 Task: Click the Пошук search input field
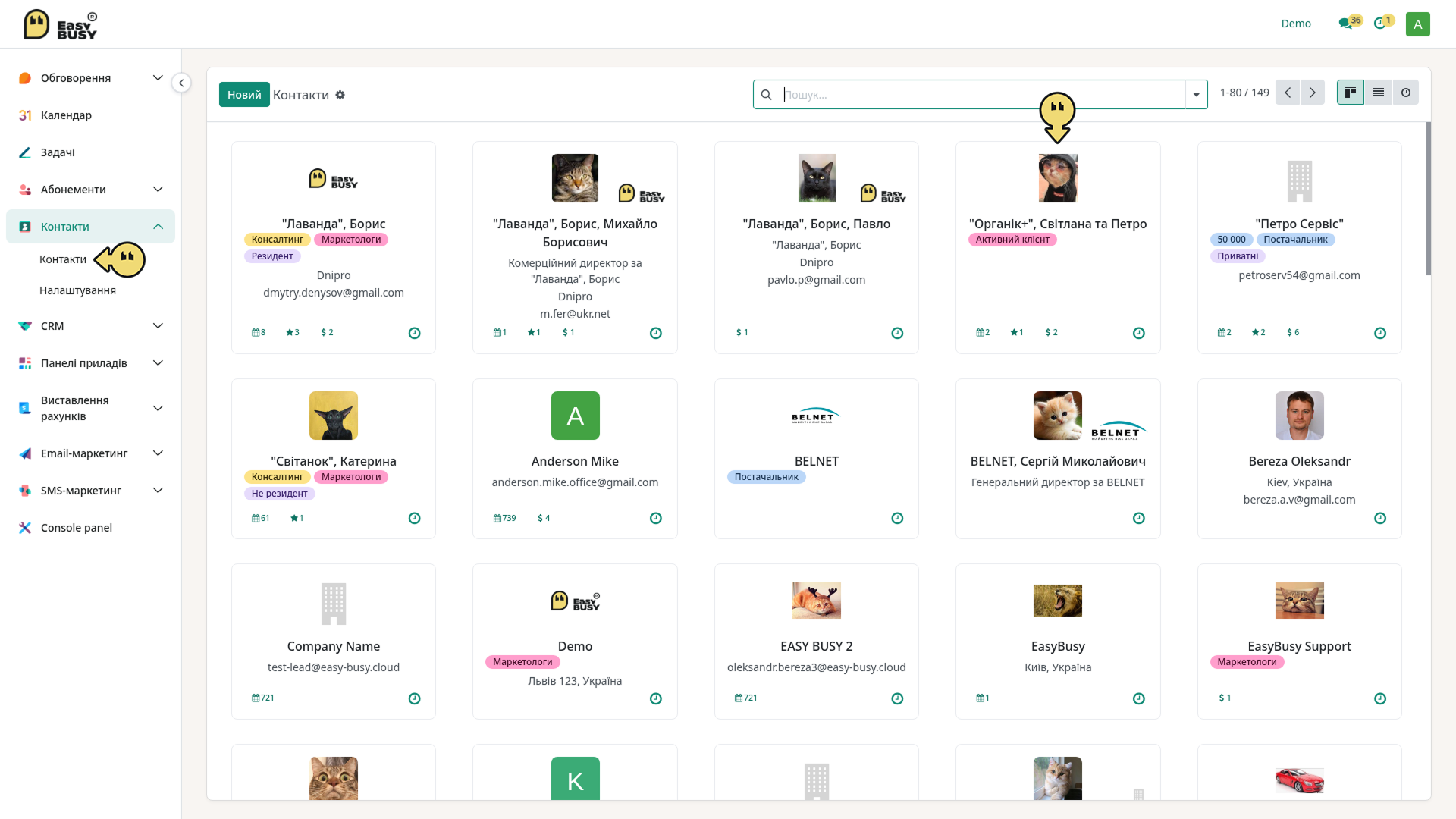[x=983, y=95]
